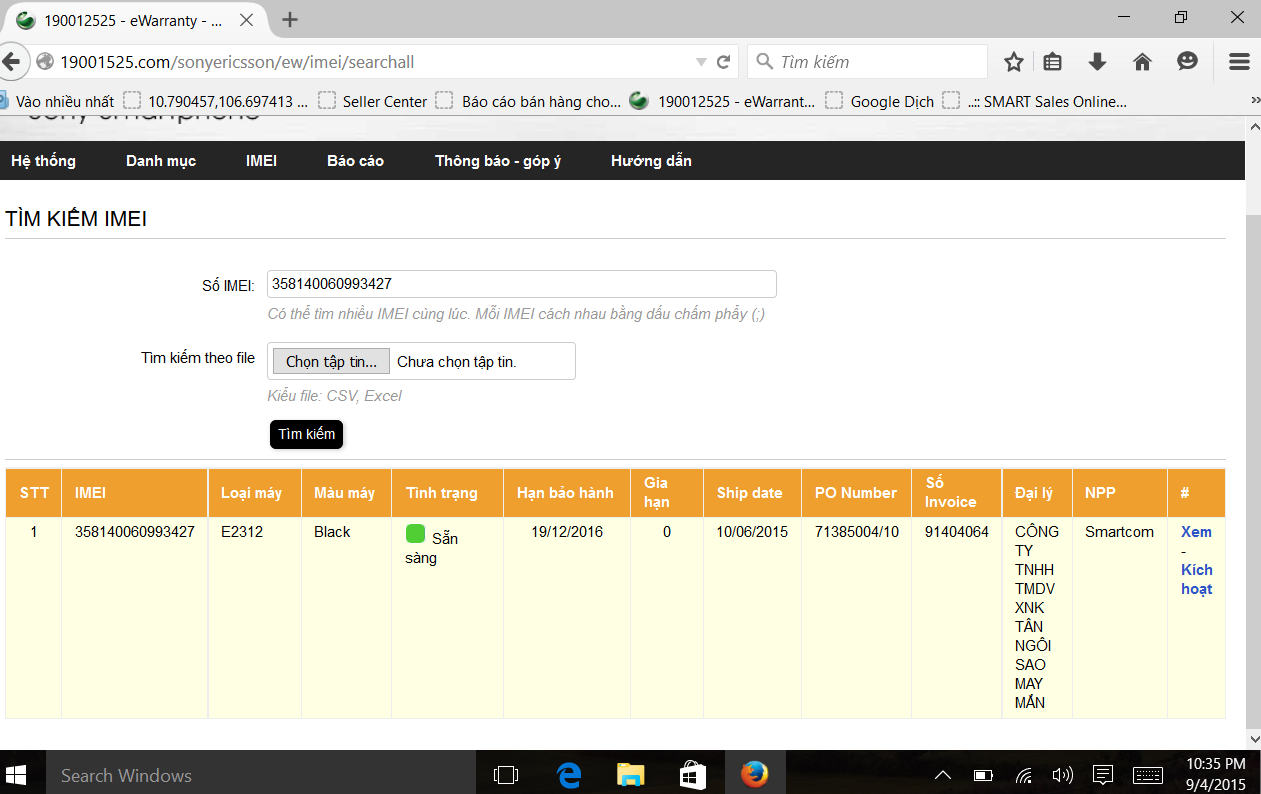Click the Firefox bookmark star icon
This screenshot has height=794, width=1261.
[1013, 62]
